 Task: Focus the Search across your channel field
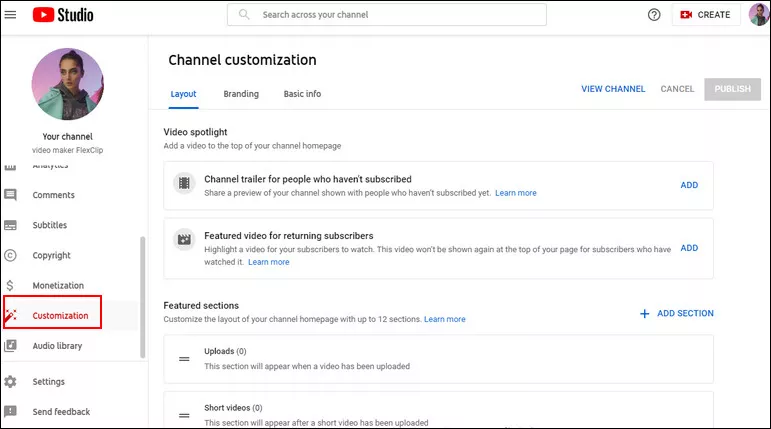(x=386, y=15)
